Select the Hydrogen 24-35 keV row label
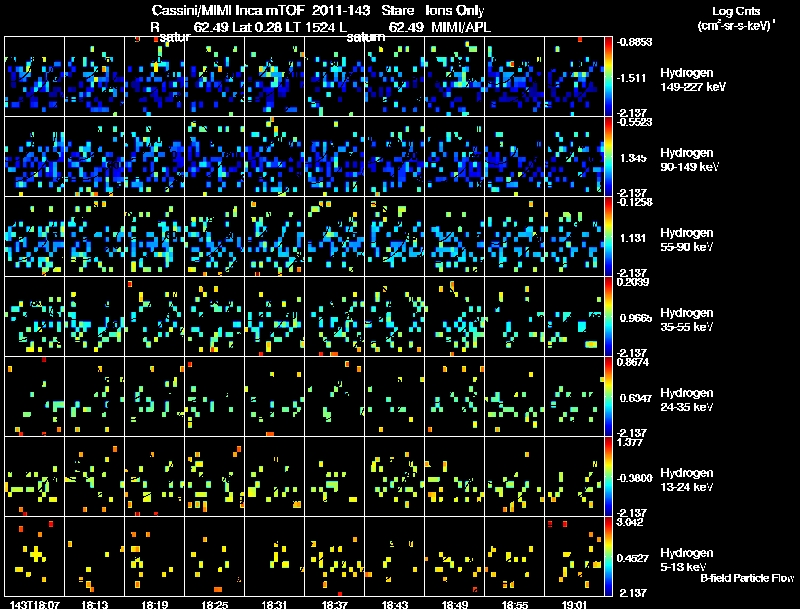 coord(687,400)
